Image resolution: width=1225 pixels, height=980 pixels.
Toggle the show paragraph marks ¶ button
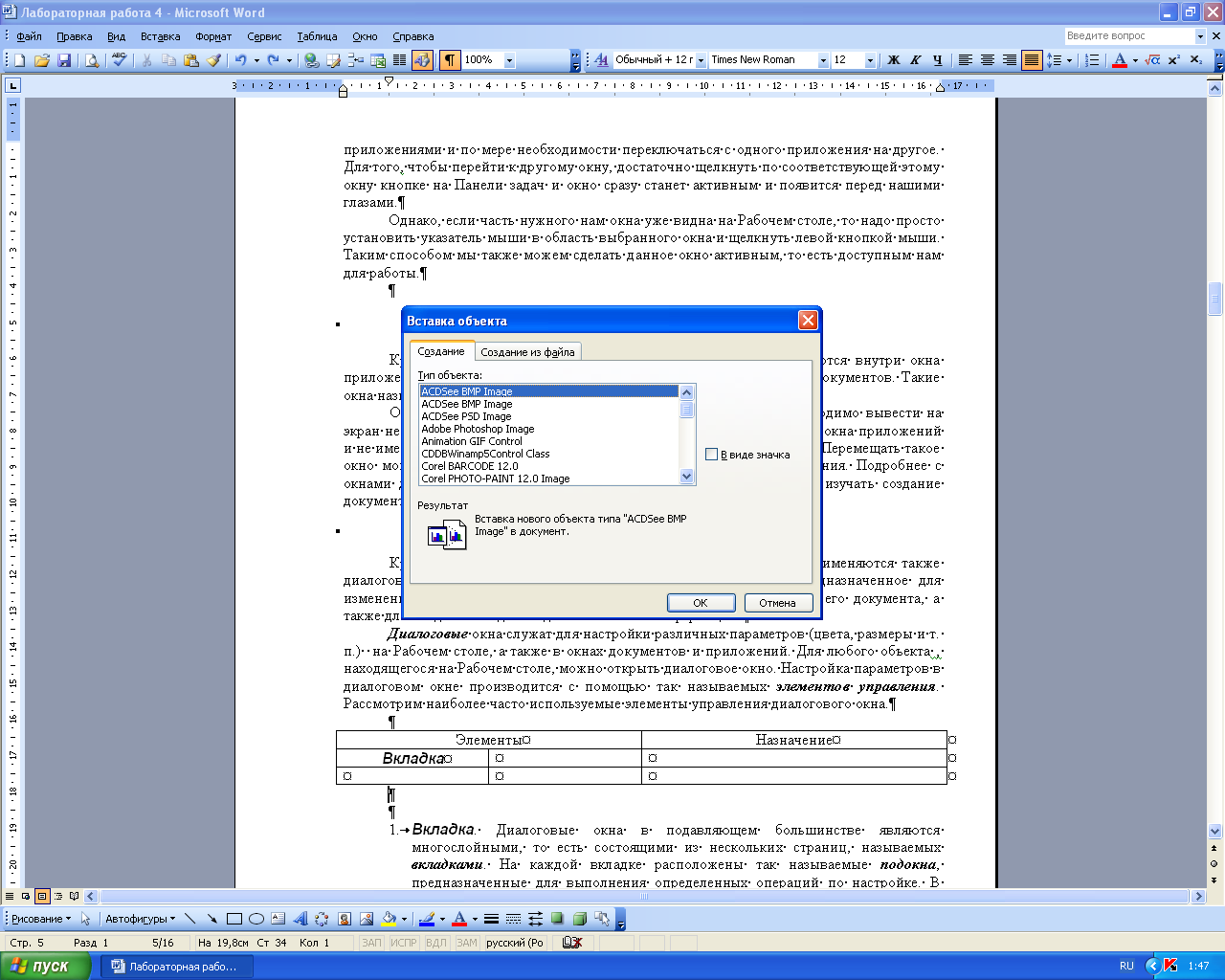(449, 60)
